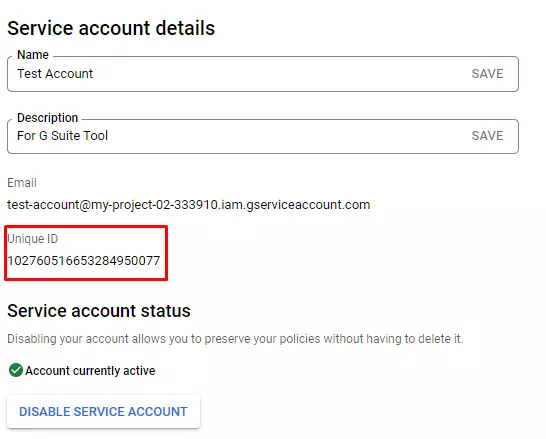This screenshot has height=439, width=546.
Task: Click the gserviceaccount.com part of the email
Action: pyautogui.click(x=308, y=205)
